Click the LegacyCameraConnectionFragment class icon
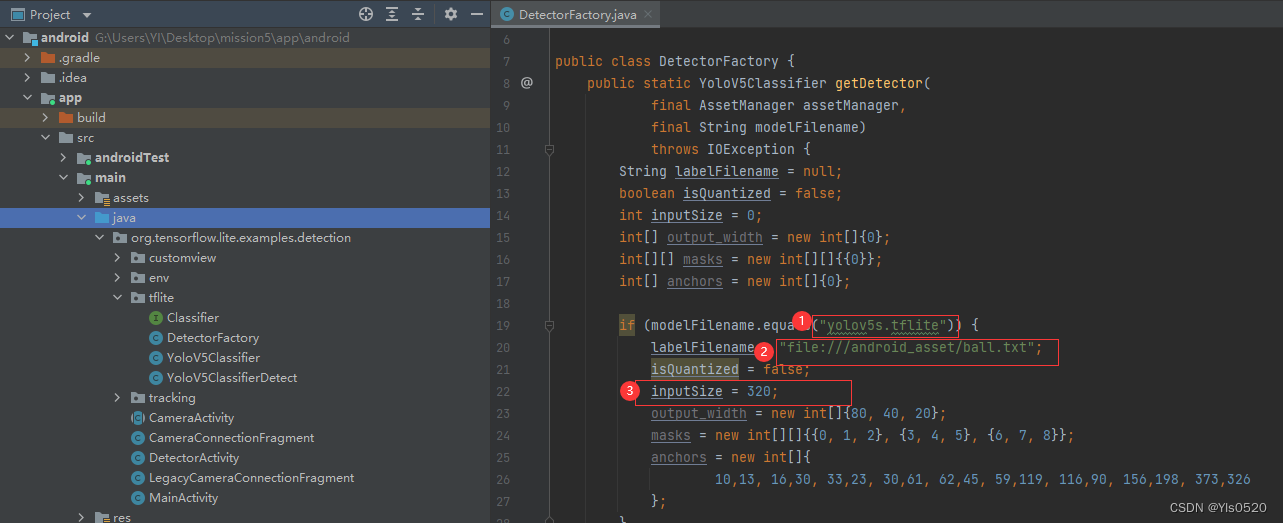Image resolution: width=1283 pixels, height=523 pixels. pyautogui.click(x=138, y=478)
